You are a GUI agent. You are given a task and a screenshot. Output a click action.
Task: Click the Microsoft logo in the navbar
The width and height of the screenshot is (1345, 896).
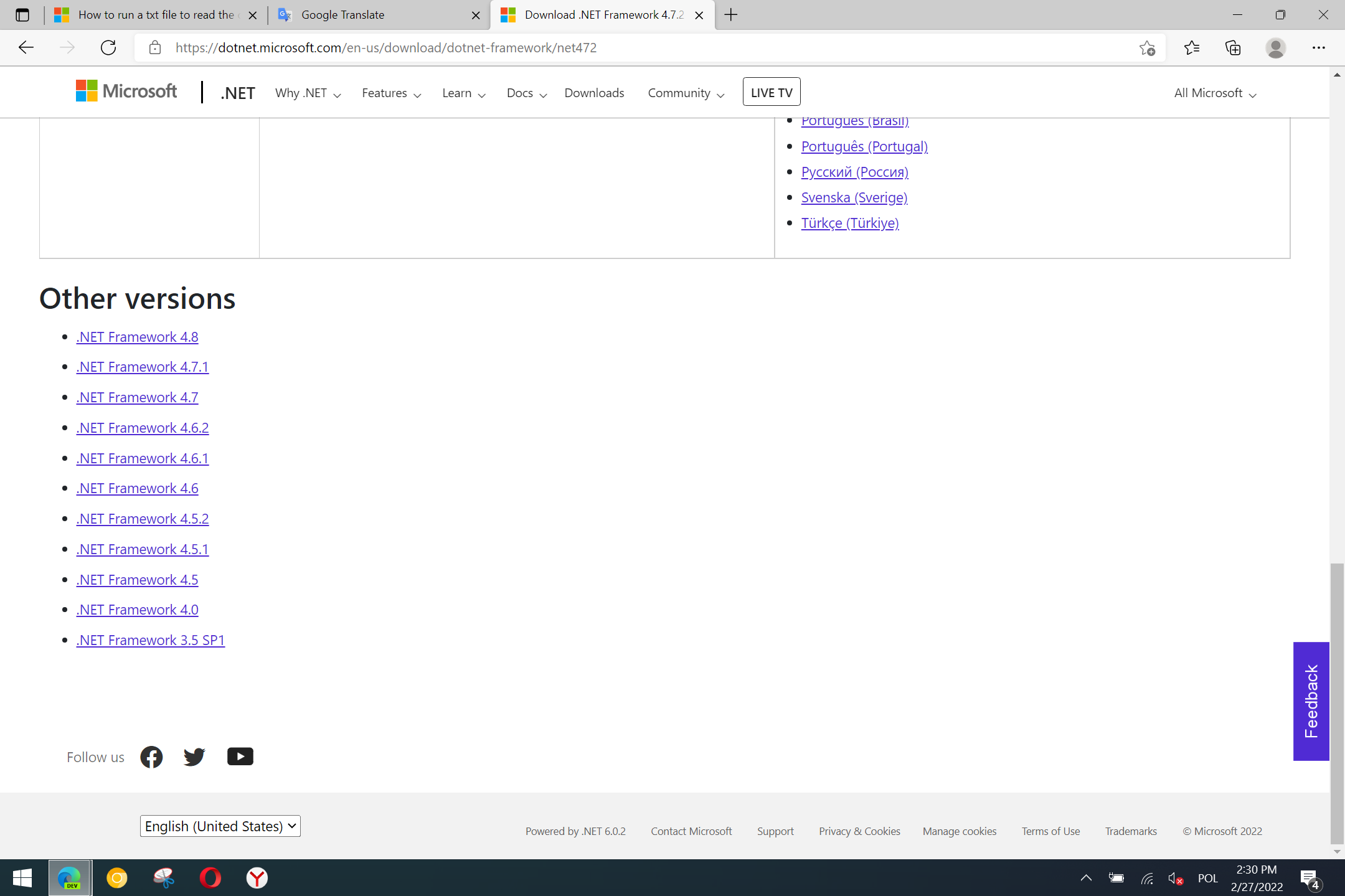126,91
